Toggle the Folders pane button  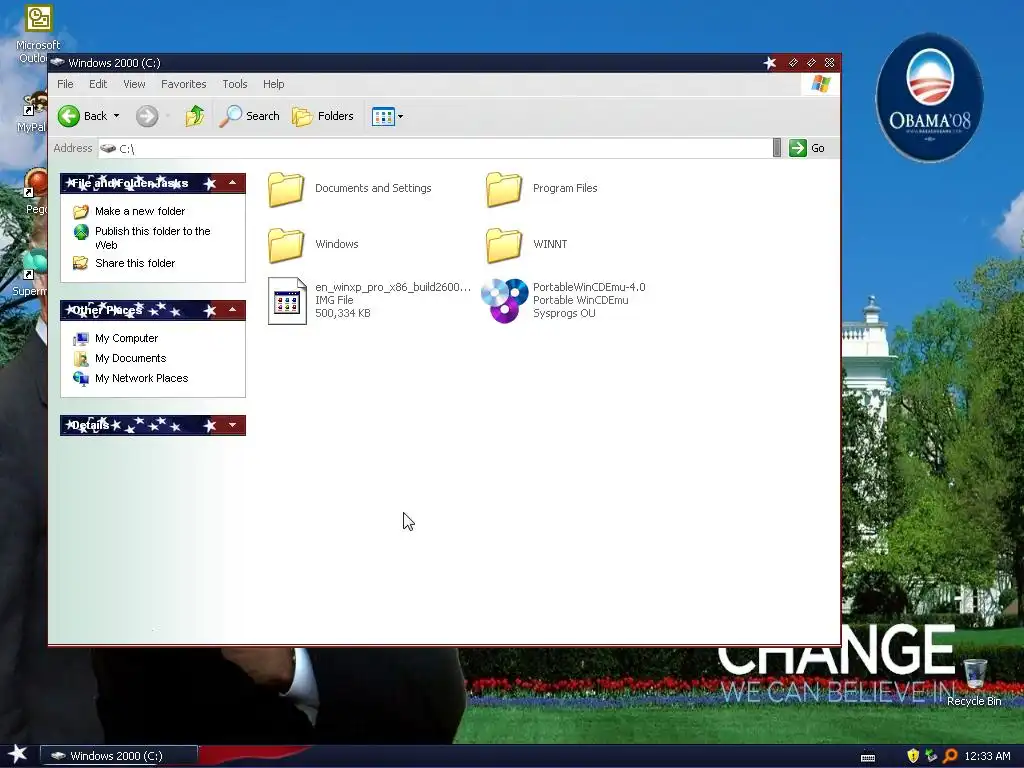[323, 116]
